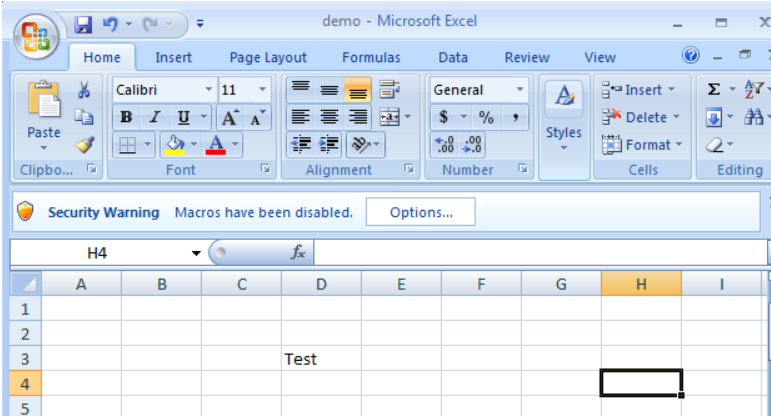Open the Calibri font name dropdown
771x416 pixels.
pos(208,89)
